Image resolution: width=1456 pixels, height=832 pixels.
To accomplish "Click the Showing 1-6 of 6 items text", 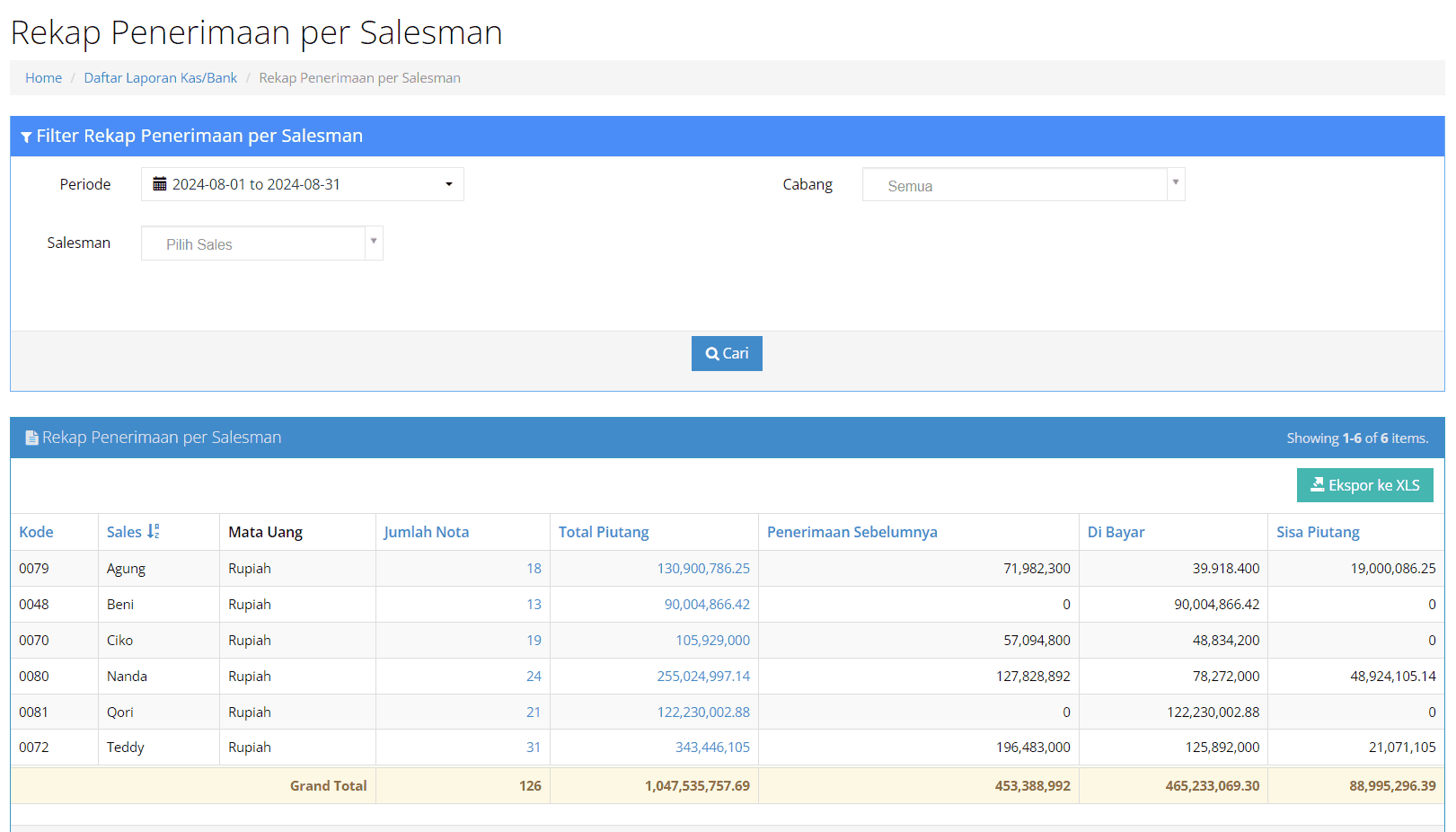I will 1357,438.
